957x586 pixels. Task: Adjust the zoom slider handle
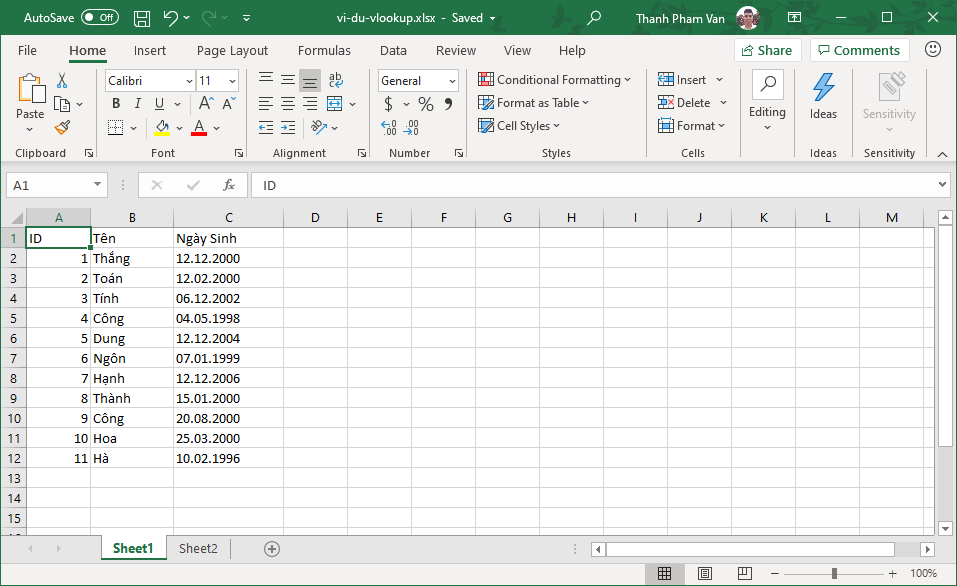[x=834, y=573]
